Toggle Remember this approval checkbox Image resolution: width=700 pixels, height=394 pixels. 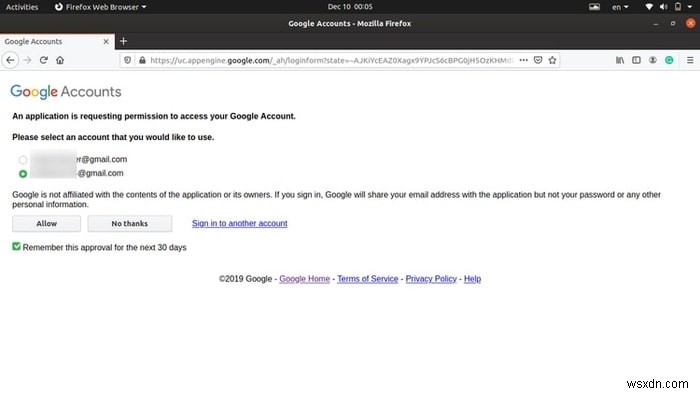tap(17, 246)
